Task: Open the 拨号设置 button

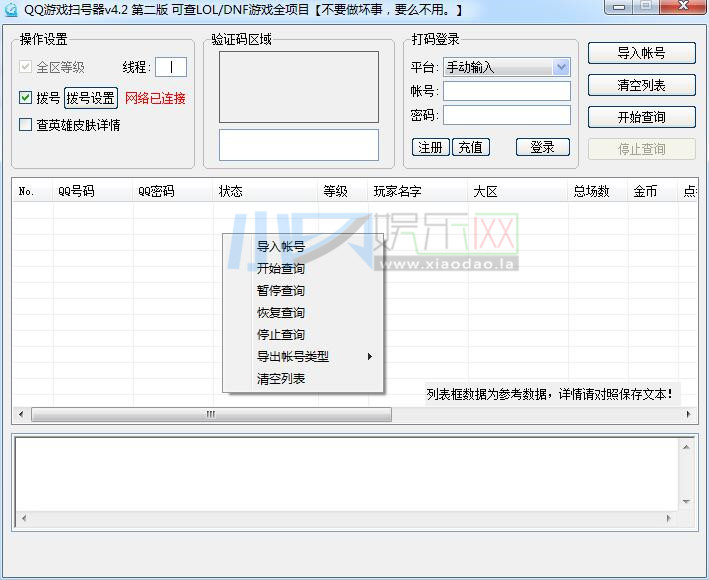Action: (91, 98)
